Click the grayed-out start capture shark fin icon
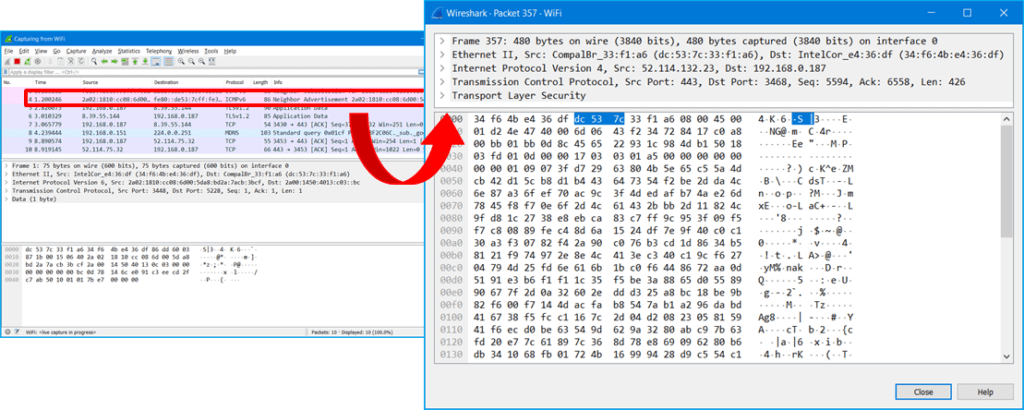The height and width of the screenshot is (410, 1024). click(7, 61)
